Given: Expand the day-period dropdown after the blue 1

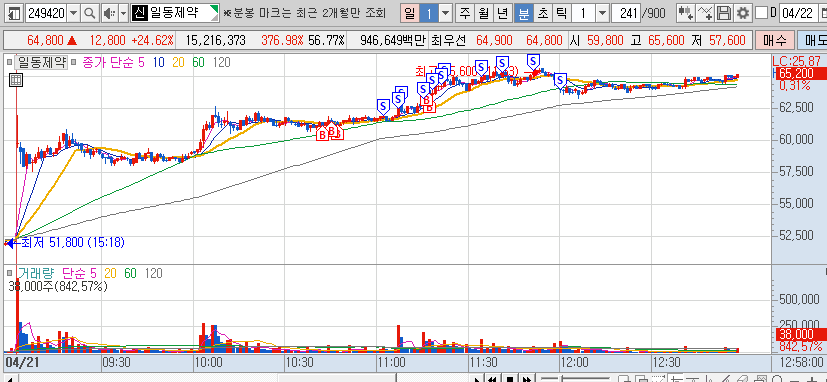Looking at the screenshot, I should [446, 13].
